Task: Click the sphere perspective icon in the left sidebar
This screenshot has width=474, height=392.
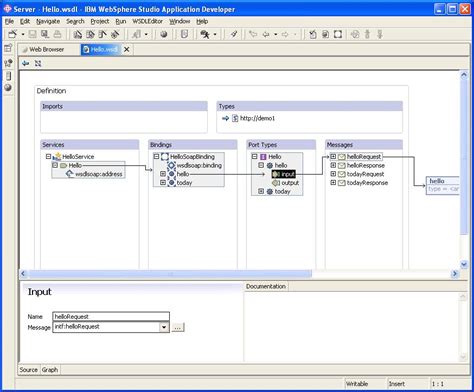Action: pos(8,87)
